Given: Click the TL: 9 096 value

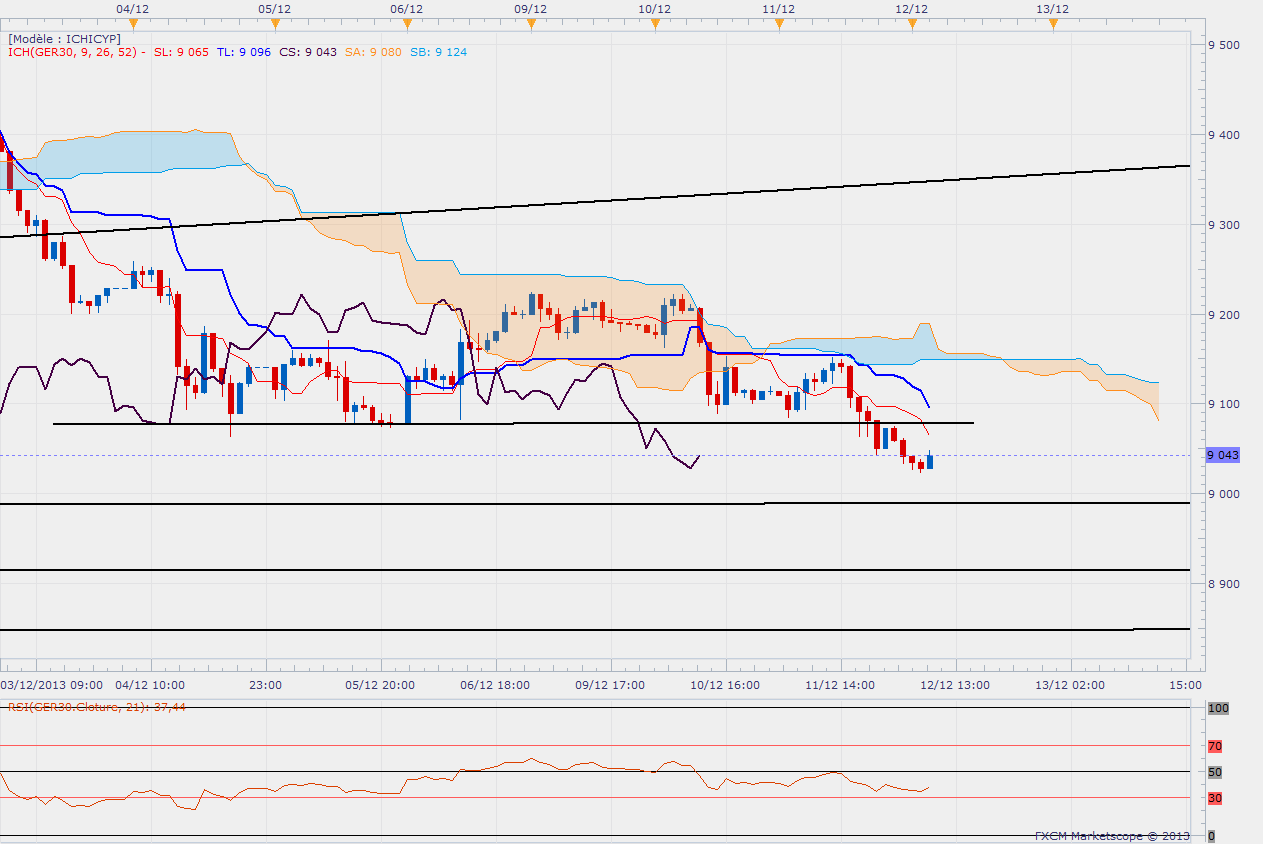Looking at the screenshot, I should click(x=244, y=52).
